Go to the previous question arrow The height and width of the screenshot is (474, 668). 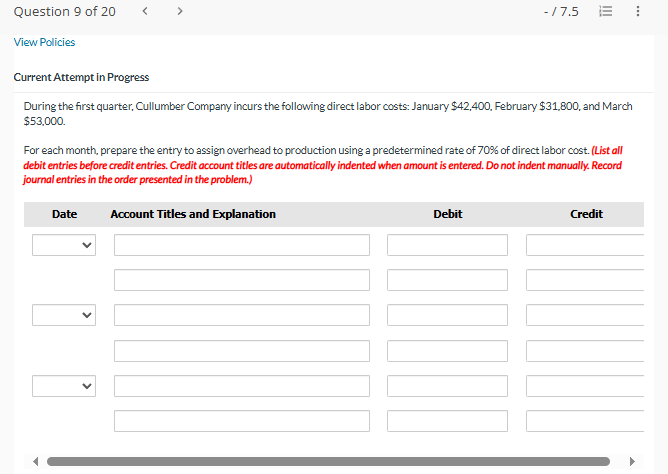(x=145, y=11)
